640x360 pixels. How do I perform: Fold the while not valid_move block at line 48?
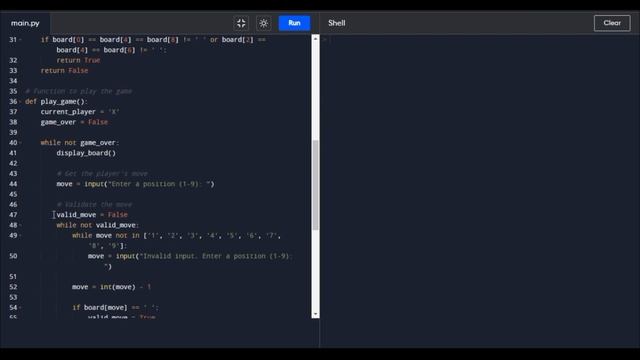tap(20, 225)
